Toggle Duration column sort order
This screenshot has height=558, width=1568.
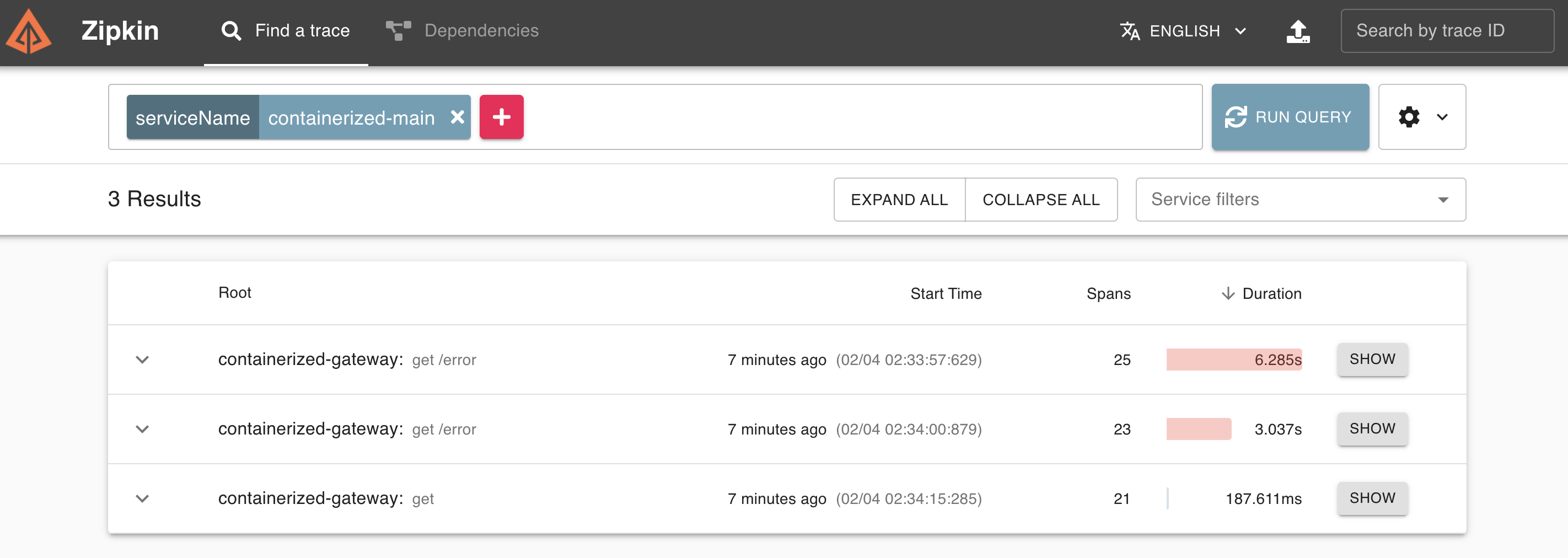coord(1261,293)
